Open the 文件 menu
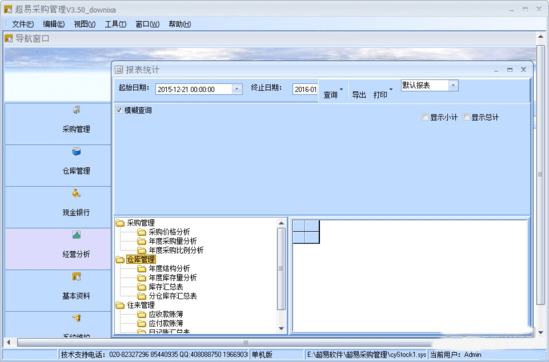The width and height of the screenshot is (549, 362). 23,24
